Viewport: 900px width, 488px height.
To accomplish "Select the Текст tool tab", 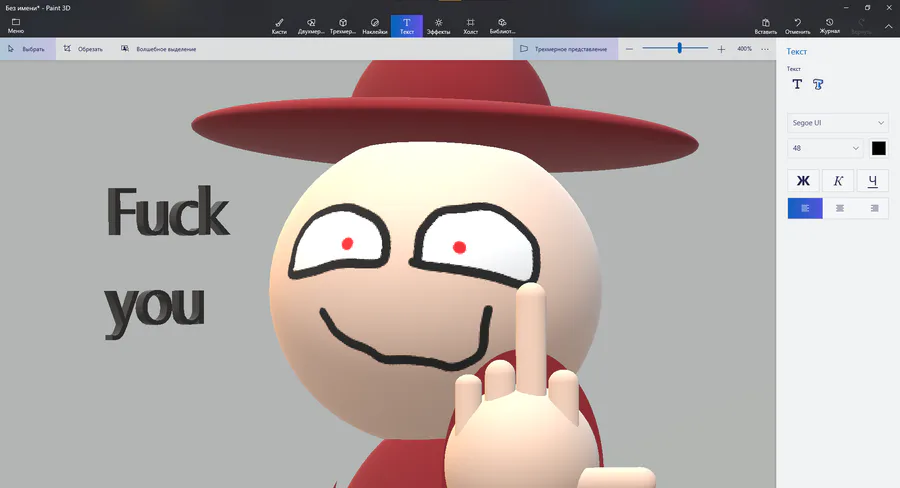I will click(x=407, y=26).
